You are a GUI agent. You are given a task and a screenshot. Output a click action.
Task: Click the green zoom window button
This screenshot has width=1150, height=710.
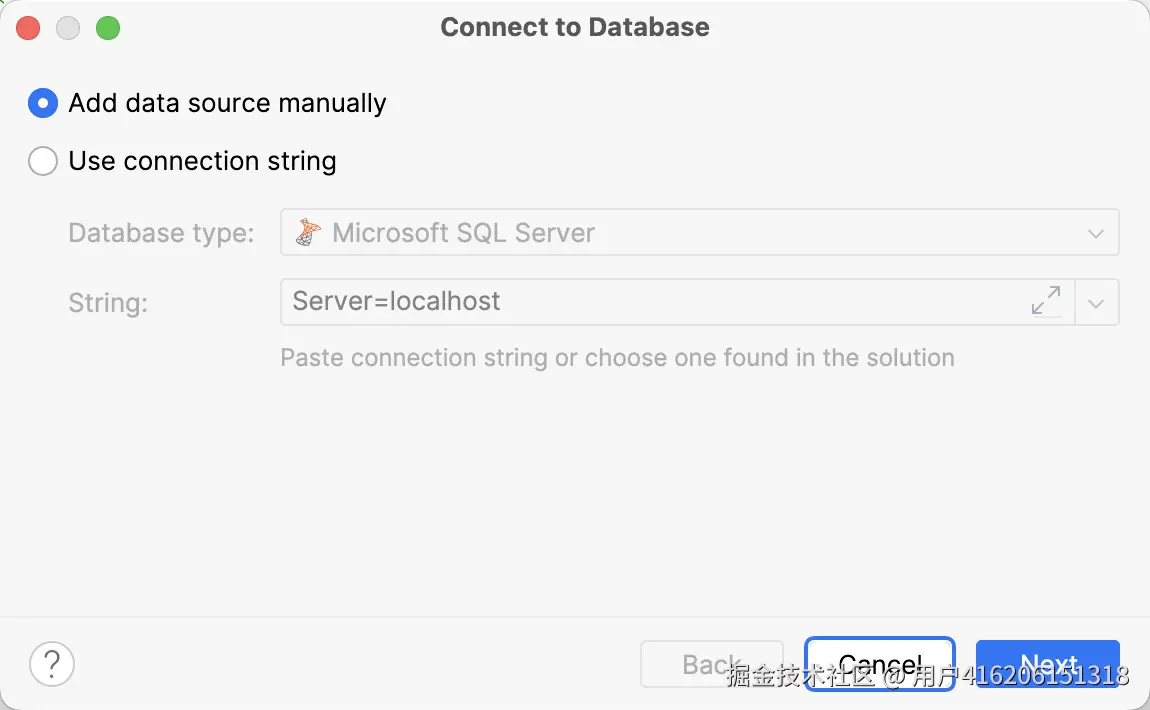(x=108, y=28)
